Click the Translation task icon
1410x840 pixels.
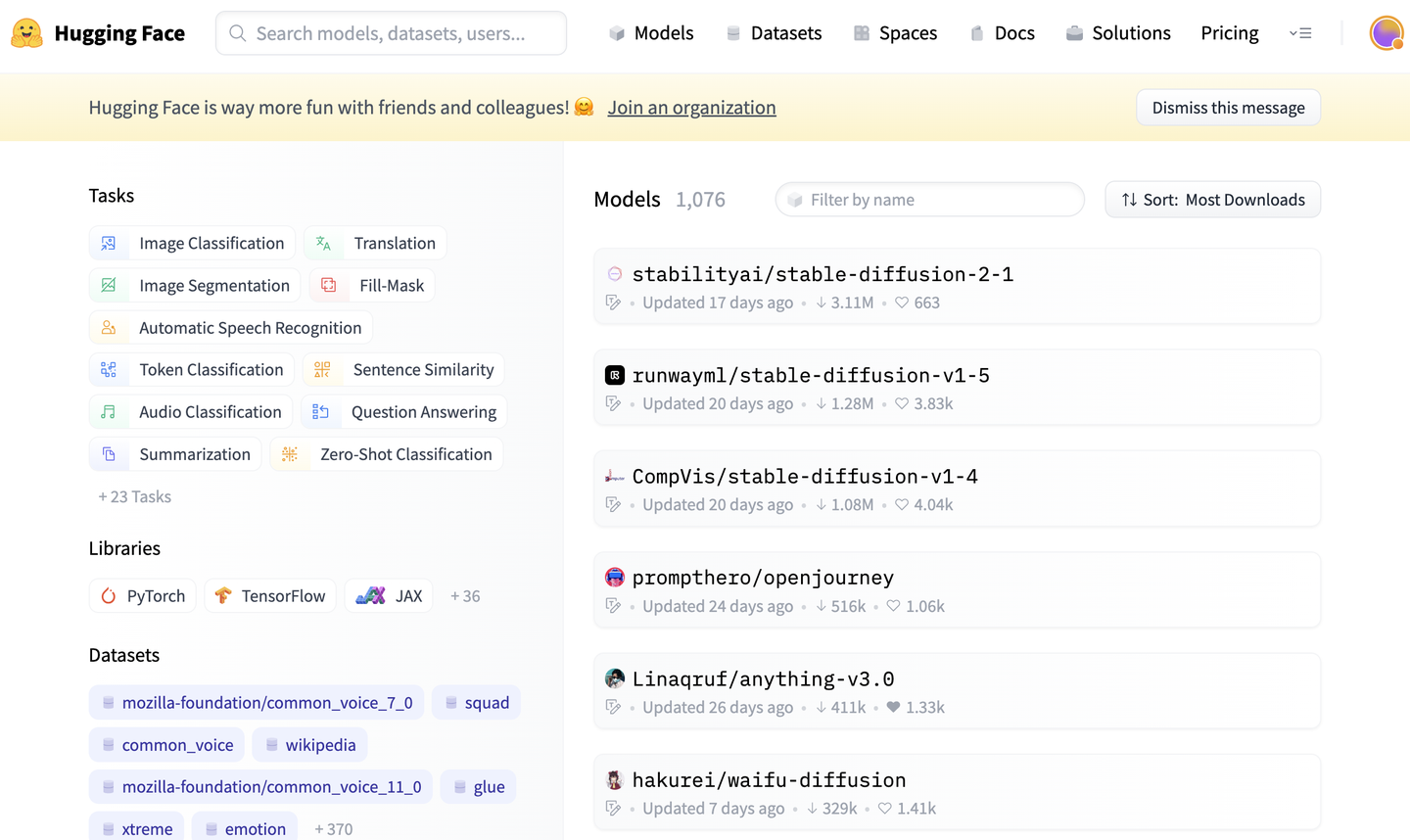click(x=323, y=243)
